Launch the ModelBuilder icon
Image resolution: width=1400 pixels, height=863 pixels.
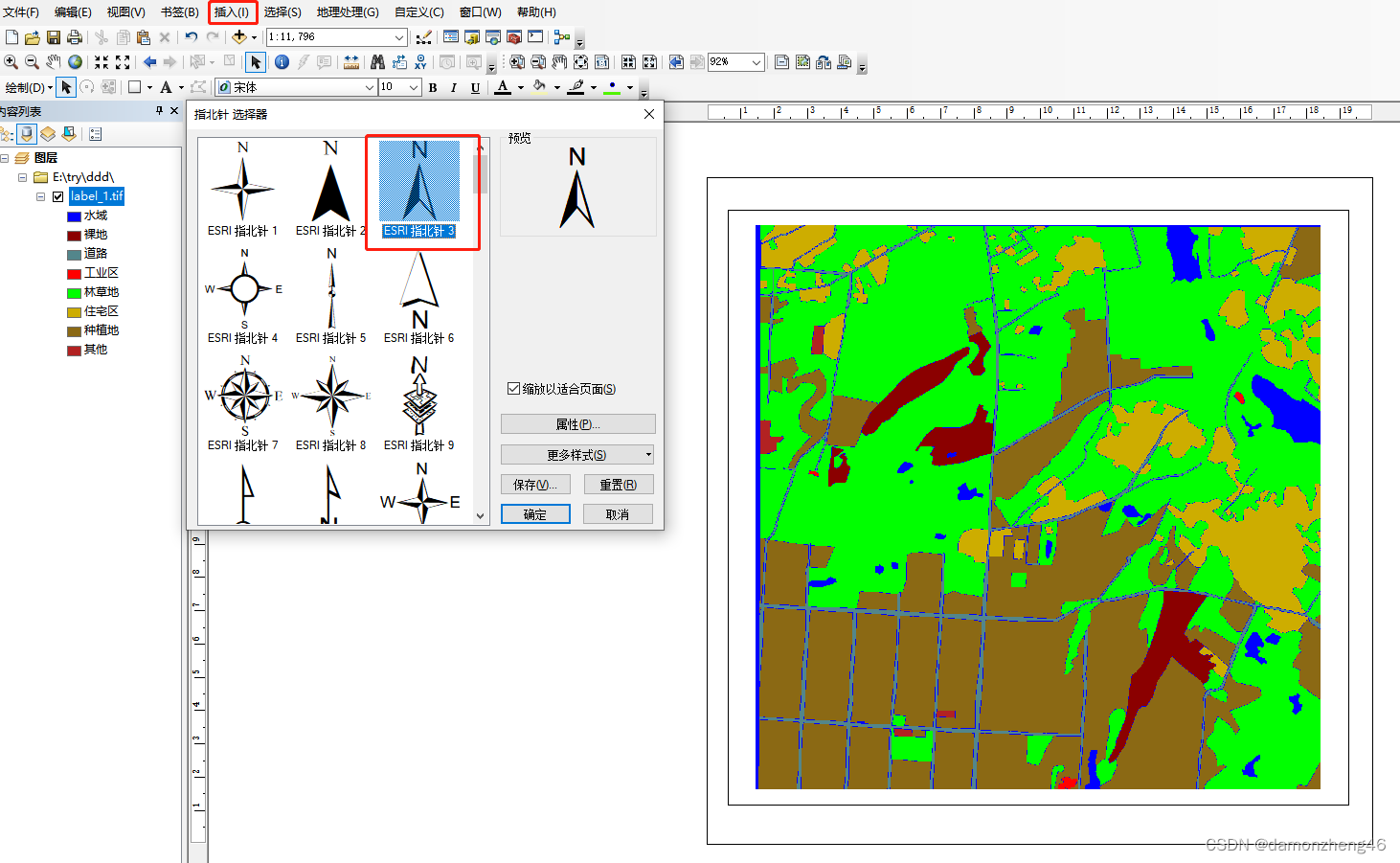562,37
